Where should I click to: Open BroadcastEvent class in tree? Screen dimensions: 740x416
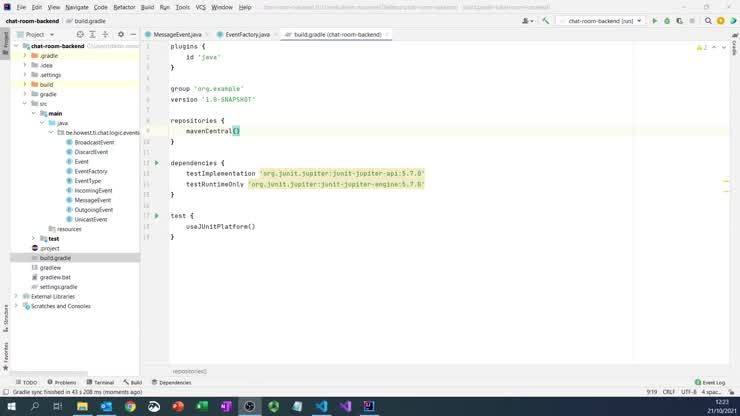[x=94, y=142]
